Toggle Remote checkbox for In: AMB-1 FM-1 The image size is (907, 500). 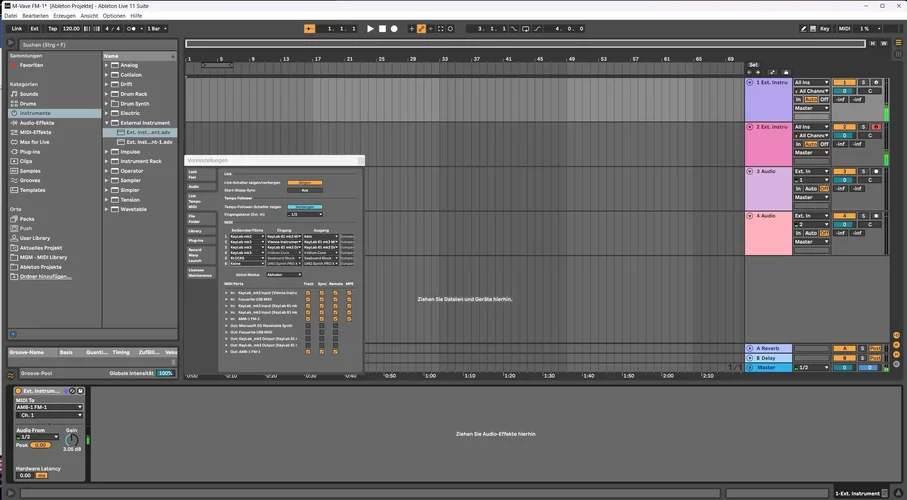(x=335, y=319)
